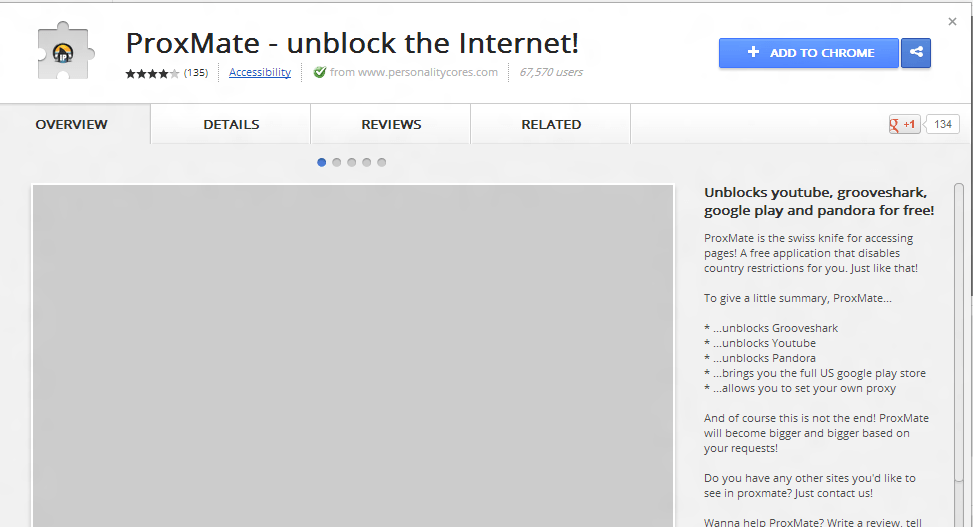Click the green verified checkmark icon
This screenshot has height=527, width=973.
(x=320, y=72)
